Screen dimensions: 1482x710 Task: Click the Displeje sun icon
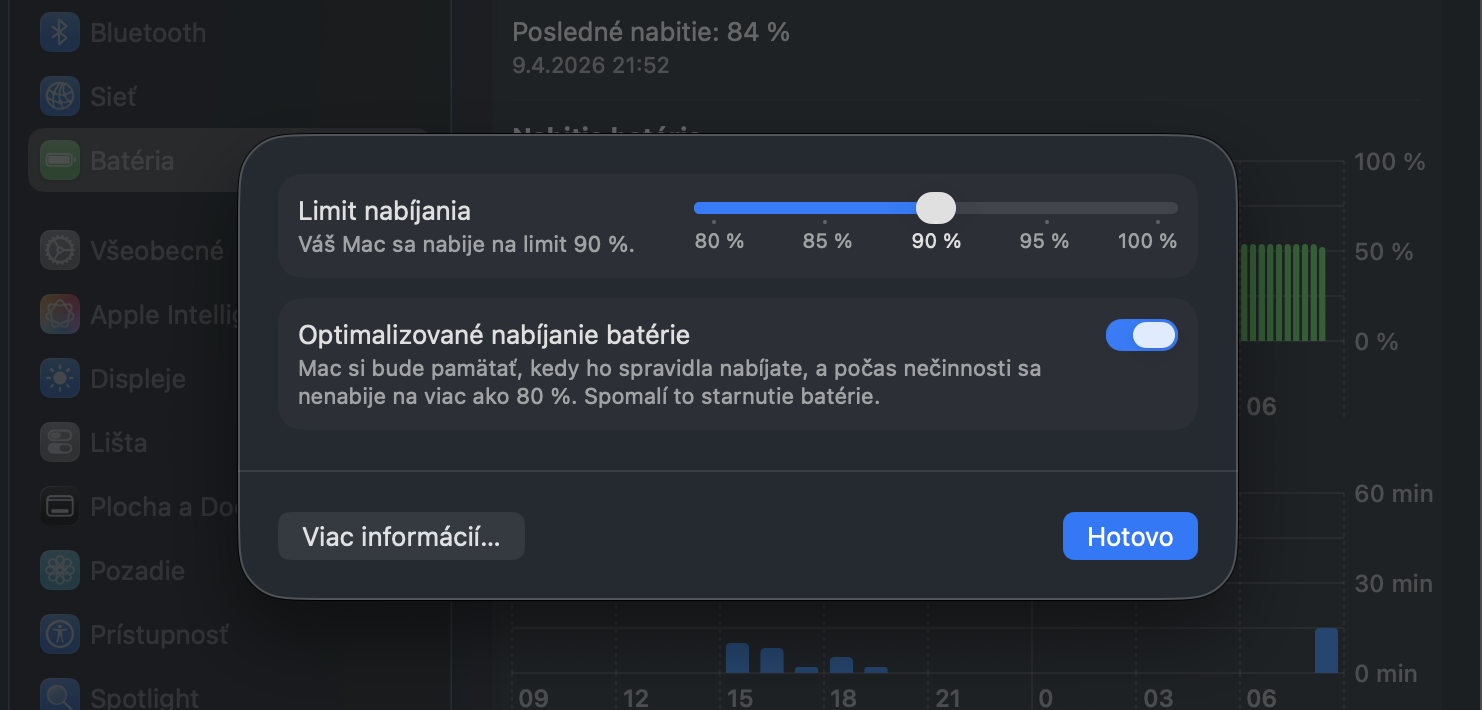60,379
